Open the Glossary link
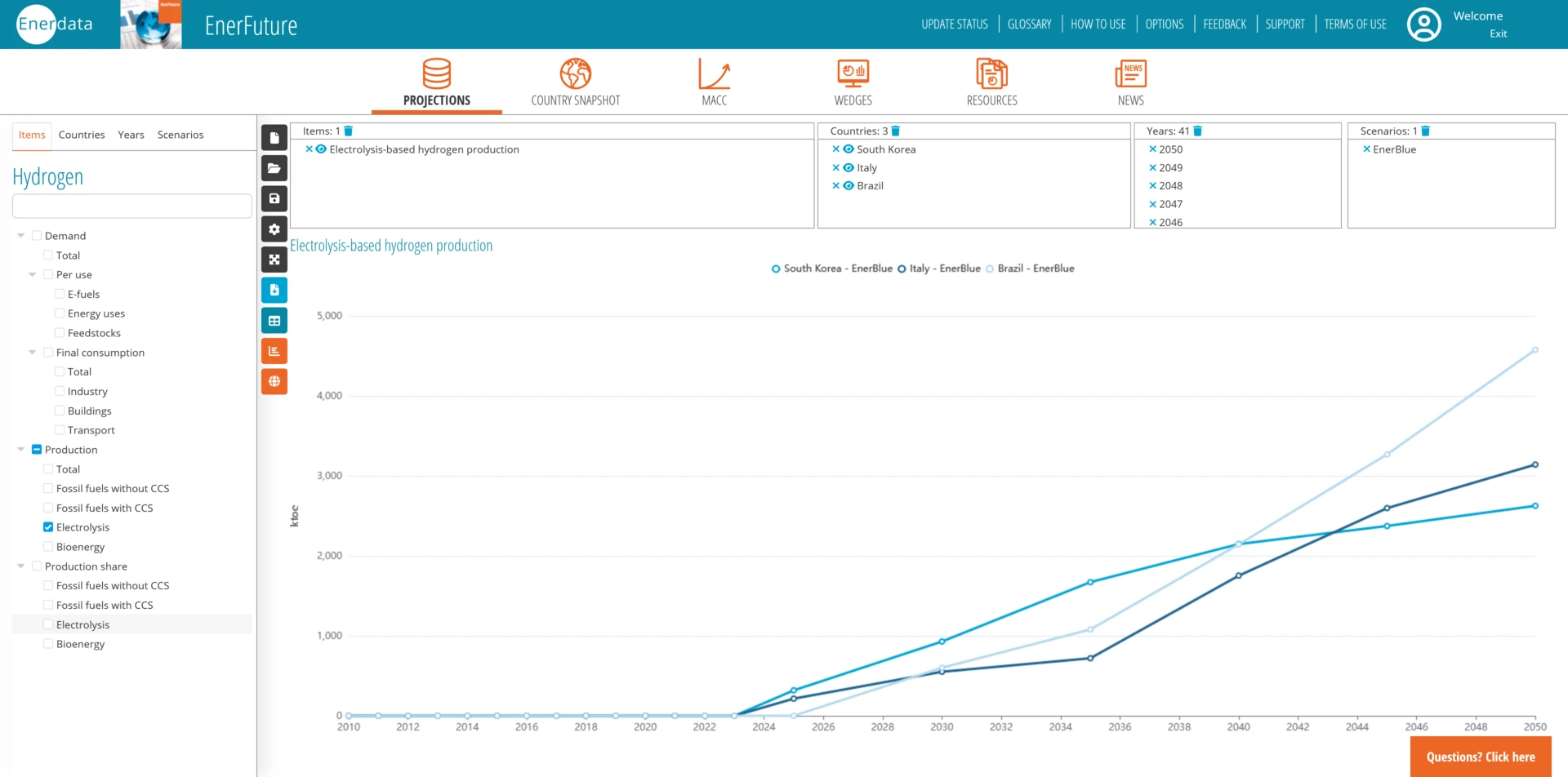Screen dimensions: 1568x777 1029,24
